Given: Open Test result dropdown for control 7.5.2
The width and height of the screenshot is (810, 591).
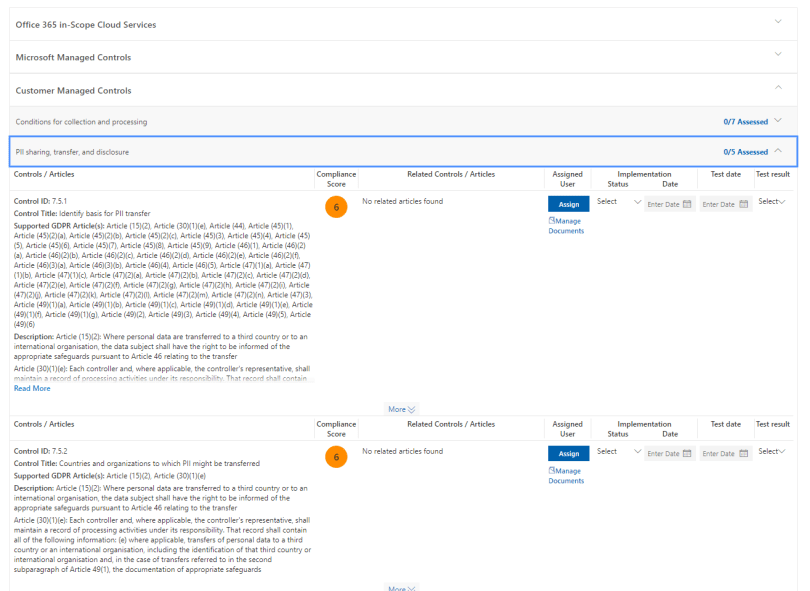Looking at the screenshot, I should coord(771,453).
